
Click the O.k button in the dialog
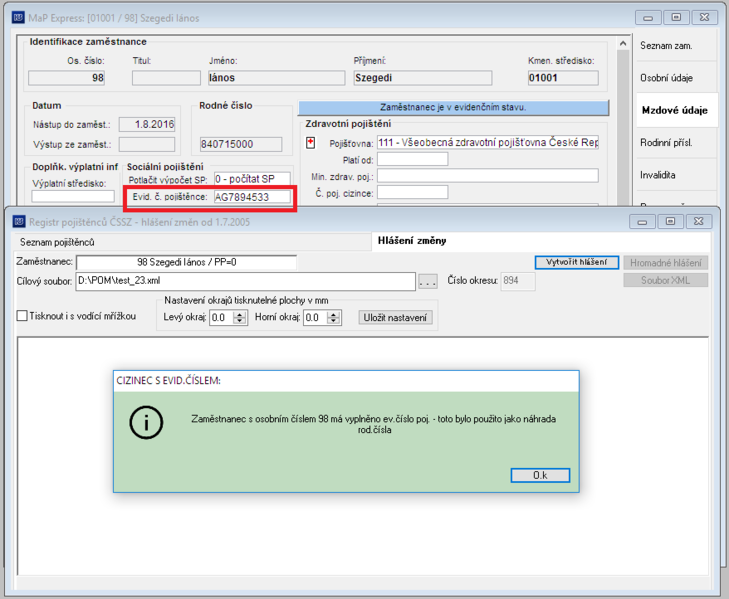click(540, 475)
